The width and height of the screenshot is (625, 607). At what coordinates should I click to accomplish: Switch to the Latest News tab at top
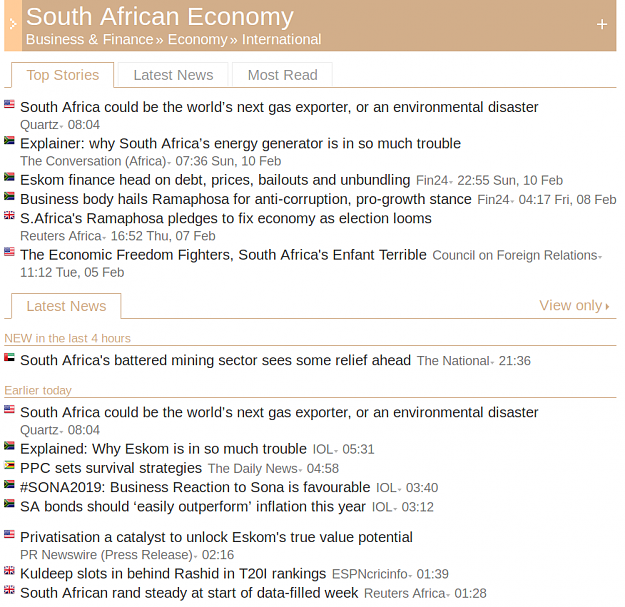[173, 75]
